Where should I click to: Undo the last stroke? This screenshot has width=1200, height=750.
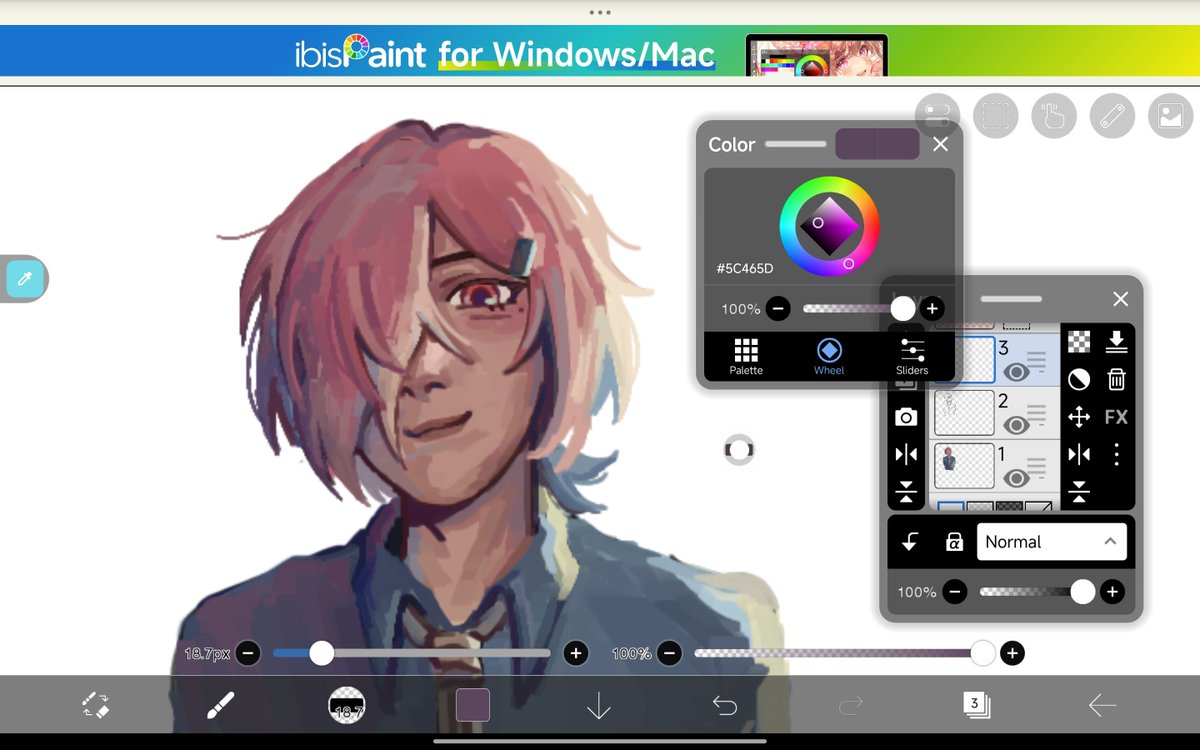[x=725, y=706]
